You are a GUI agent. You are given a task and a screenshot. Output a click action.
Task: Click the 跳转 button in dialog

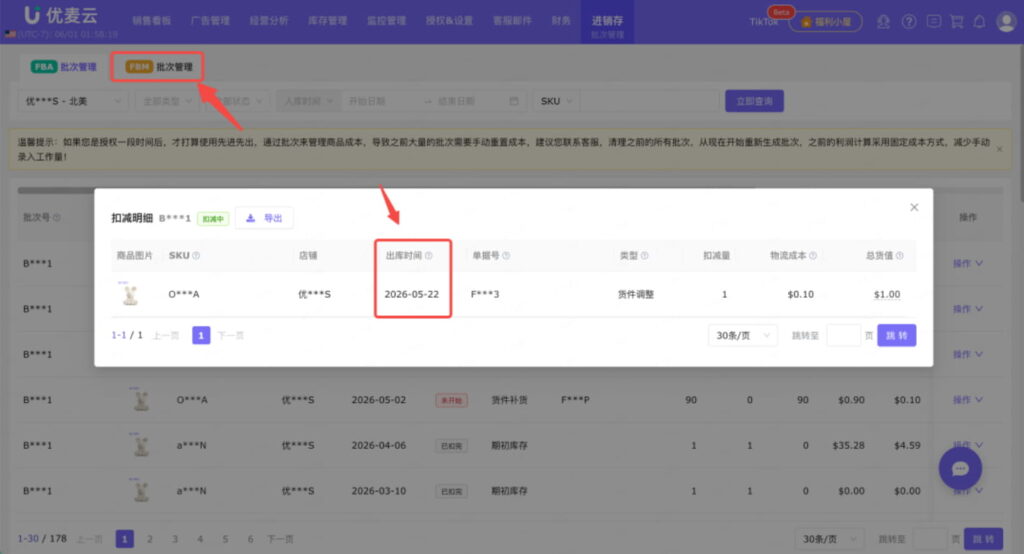click(896, 335)
